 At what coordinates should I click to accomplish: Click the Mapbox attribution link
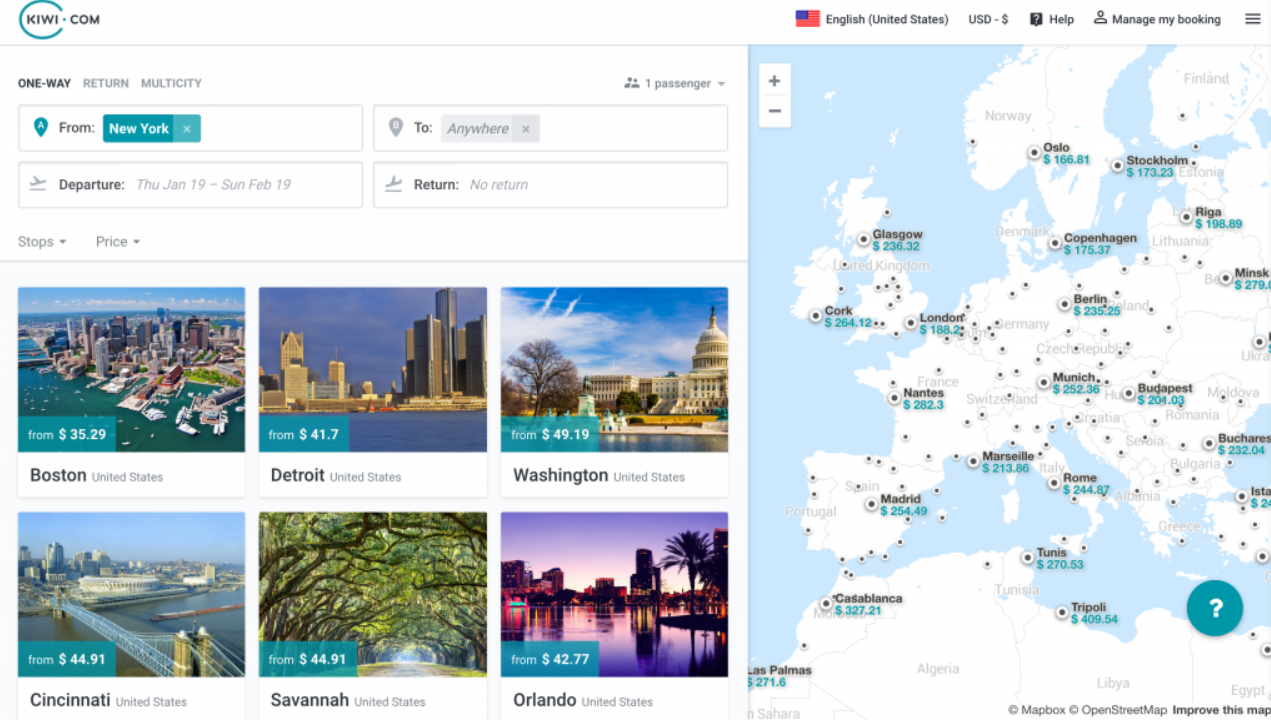[1036, 710]
